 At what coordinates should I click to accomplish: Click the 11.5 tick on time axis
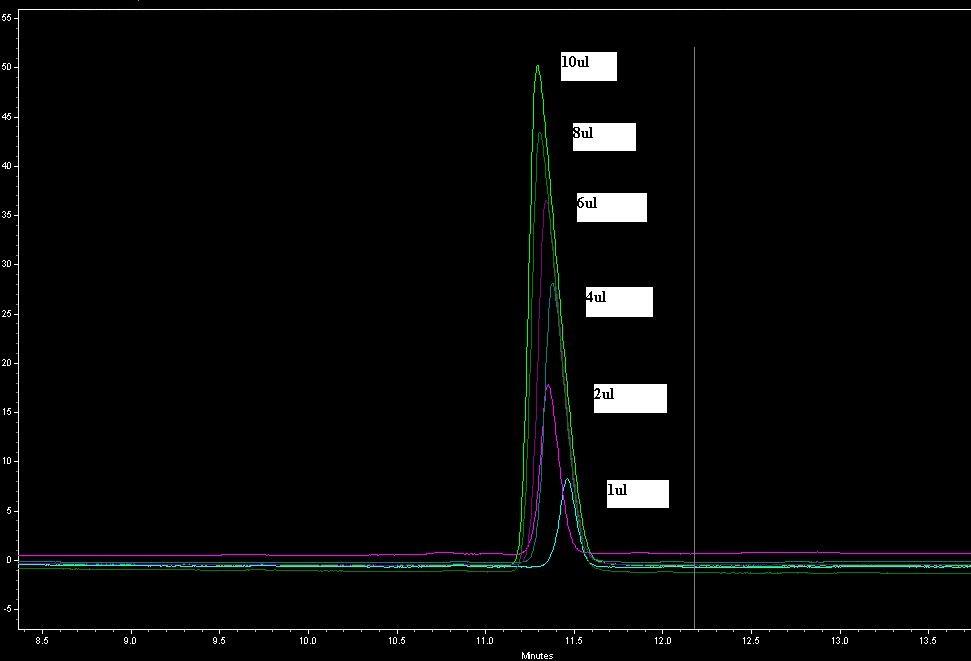[x=574, y=640]
